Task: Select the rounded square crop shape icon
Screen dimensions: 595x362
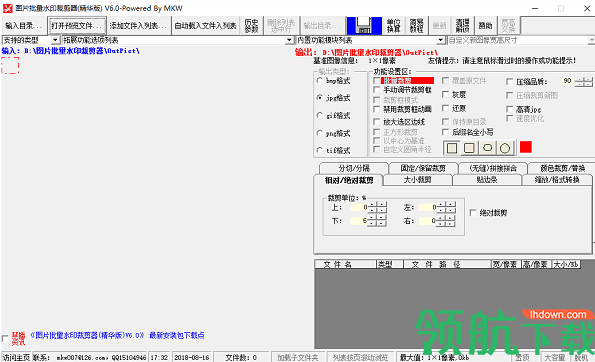Action: click(469, 148)
